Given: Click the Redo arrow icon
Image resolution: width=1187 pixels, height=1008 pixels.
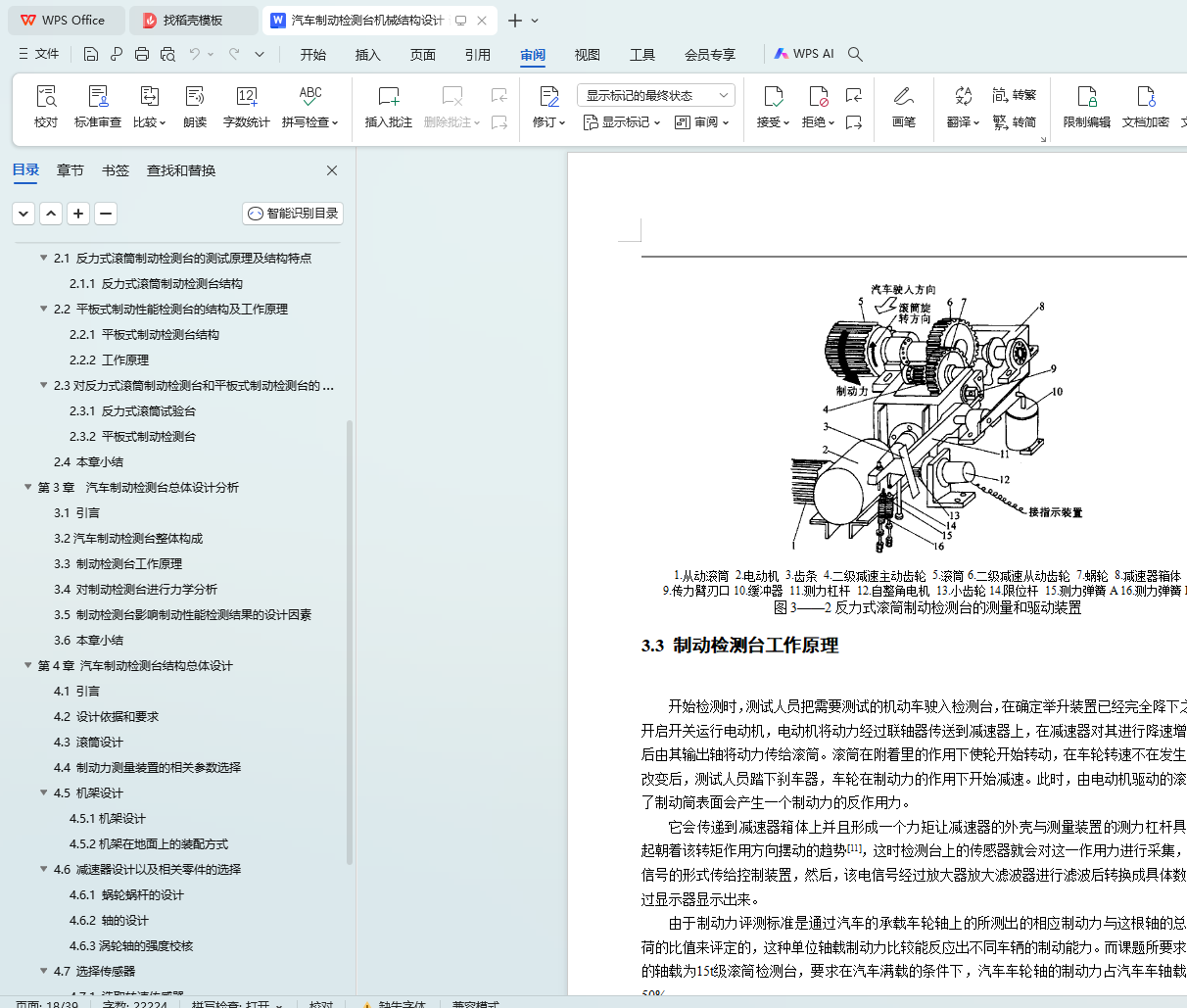Looking at the screenshot, I should coord(234,54).
